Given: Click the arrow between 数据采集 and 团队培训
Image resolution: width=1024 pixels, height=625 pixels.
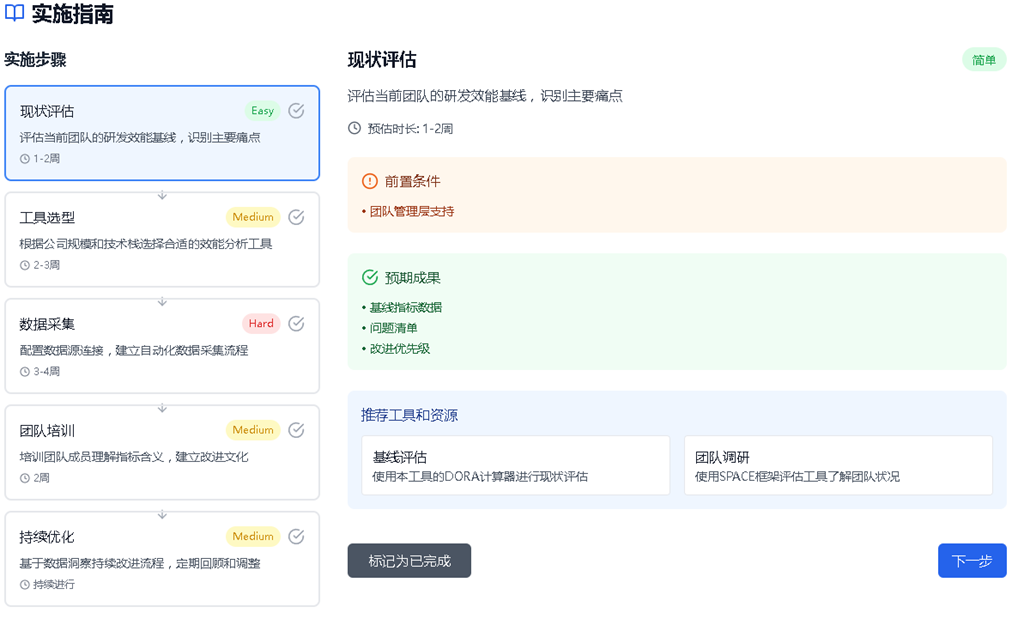Looking at the screenshot, I should [162, 408].
